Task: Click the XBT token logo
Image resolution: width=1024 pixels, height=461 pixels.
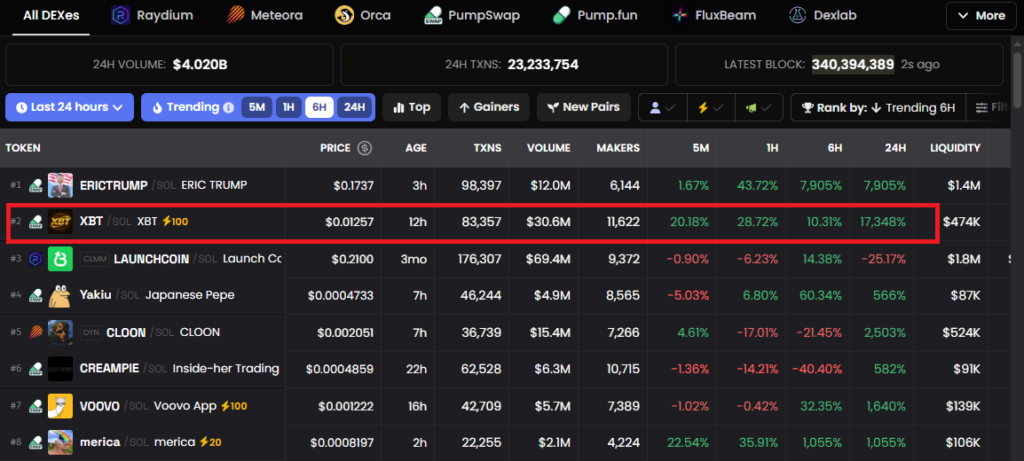Action: [61, 222]
